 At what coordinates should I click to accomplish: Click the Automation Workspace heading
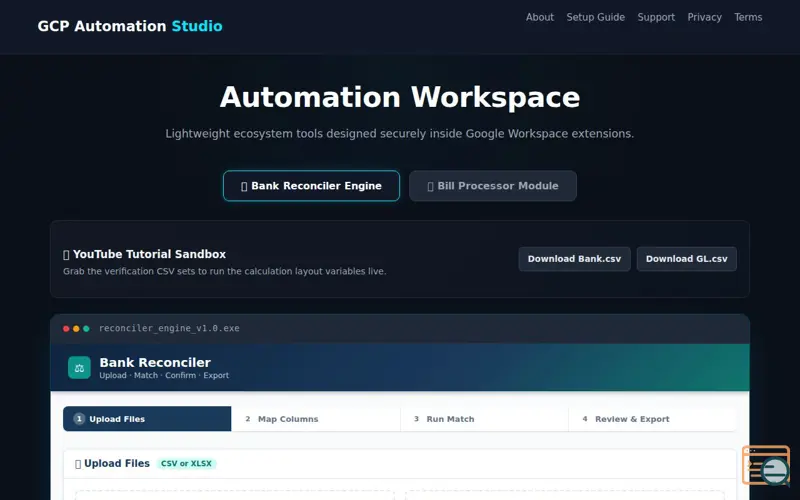click(400, 97)
